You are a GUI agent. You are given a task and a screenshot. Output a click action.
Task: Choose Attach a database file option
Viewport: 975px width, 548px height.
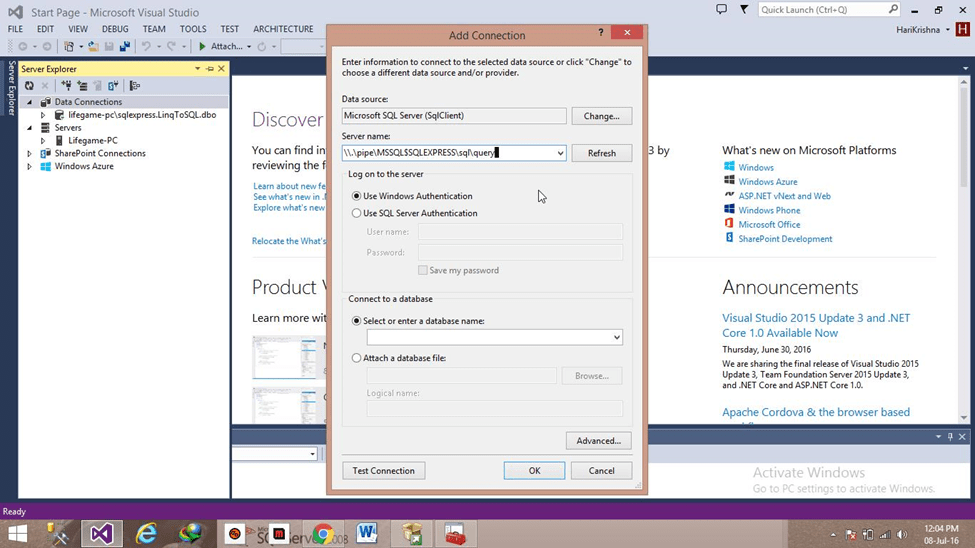(x=356, y=358)
